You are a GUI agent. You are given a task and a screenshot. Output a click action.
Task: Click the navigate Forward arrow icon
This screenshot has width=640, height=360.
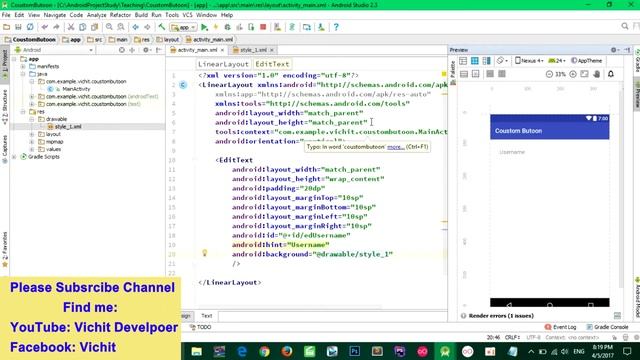[x=147, y=27]
